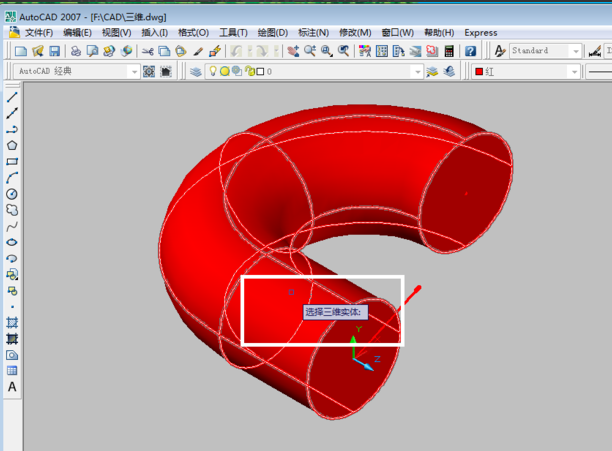Toggle layer lock icon in layer dropdown
612x451 pixels.
pyautogui.click(x=247, y=72)
